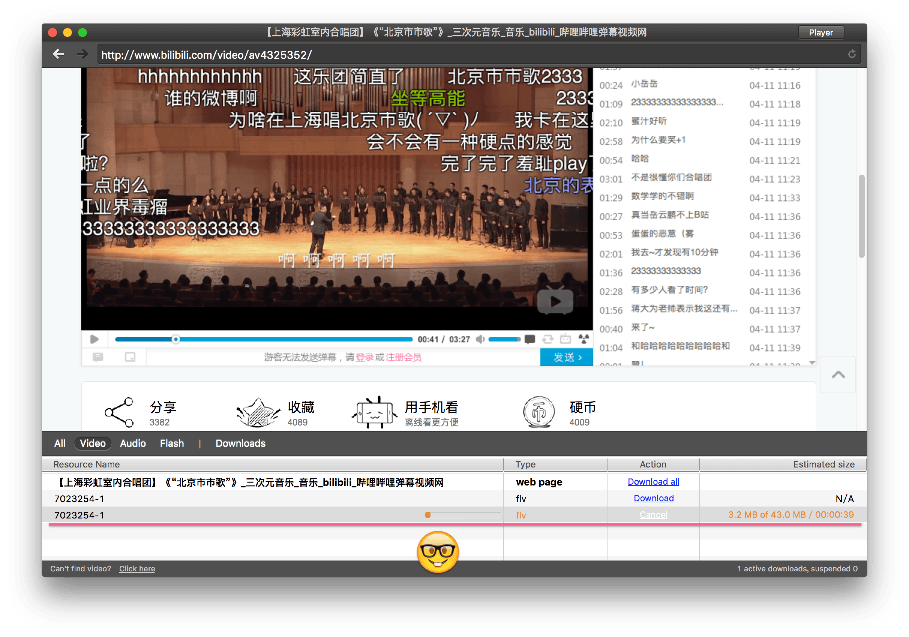
Task: Switch to the Flash tab
Action: point(172,443)
